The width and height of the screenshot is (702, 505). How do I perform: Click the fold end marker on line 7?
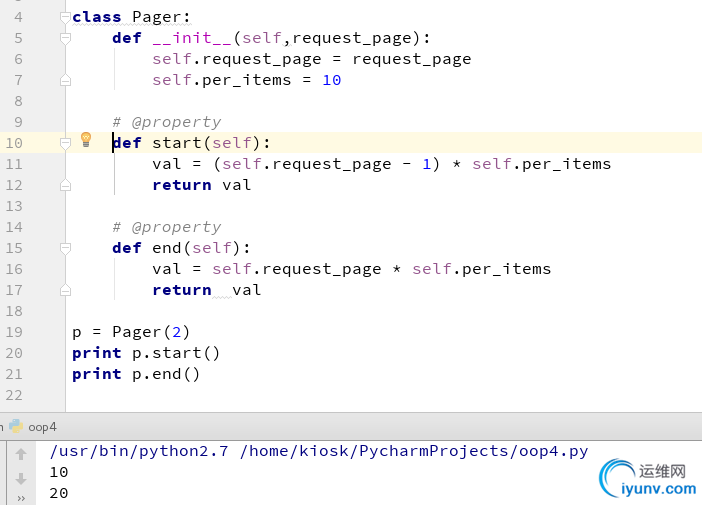click(x=65, y=81)
